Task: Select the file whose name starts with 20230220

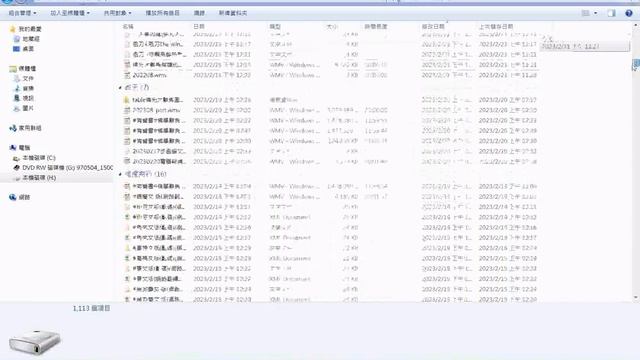Action: coord(159,161)
